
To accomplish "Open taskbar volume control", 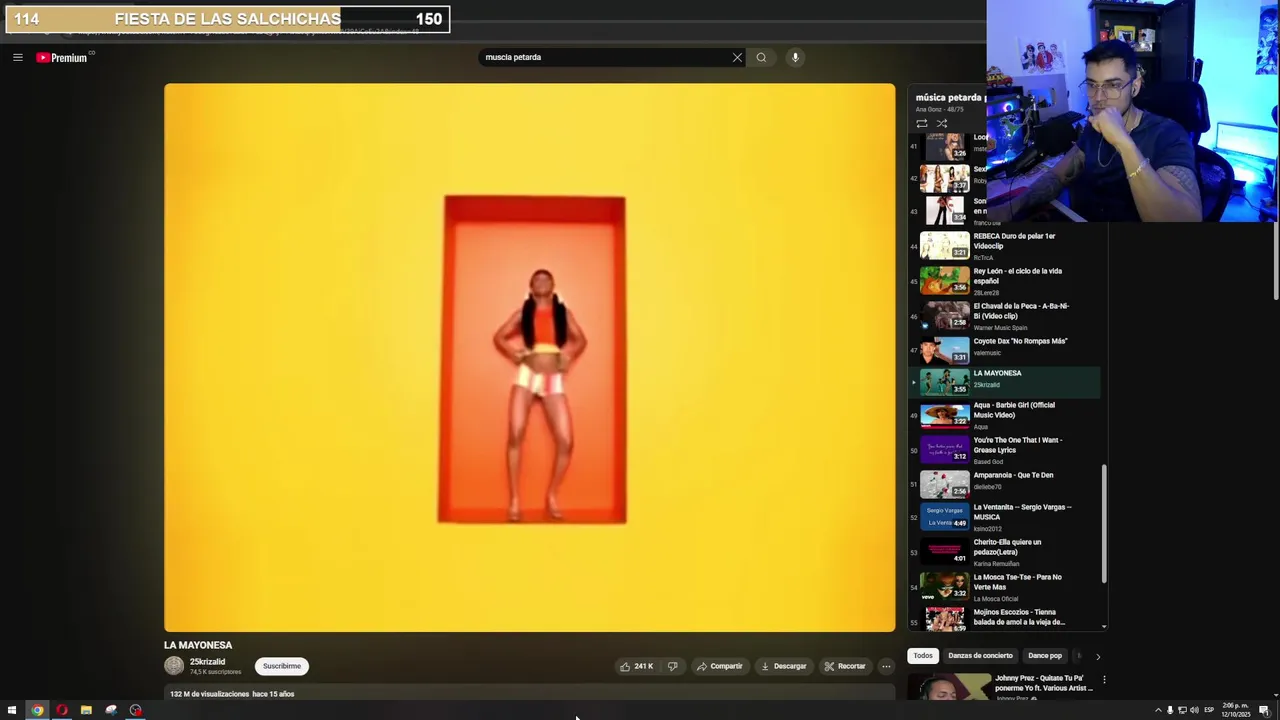I will click(1193, 710).
